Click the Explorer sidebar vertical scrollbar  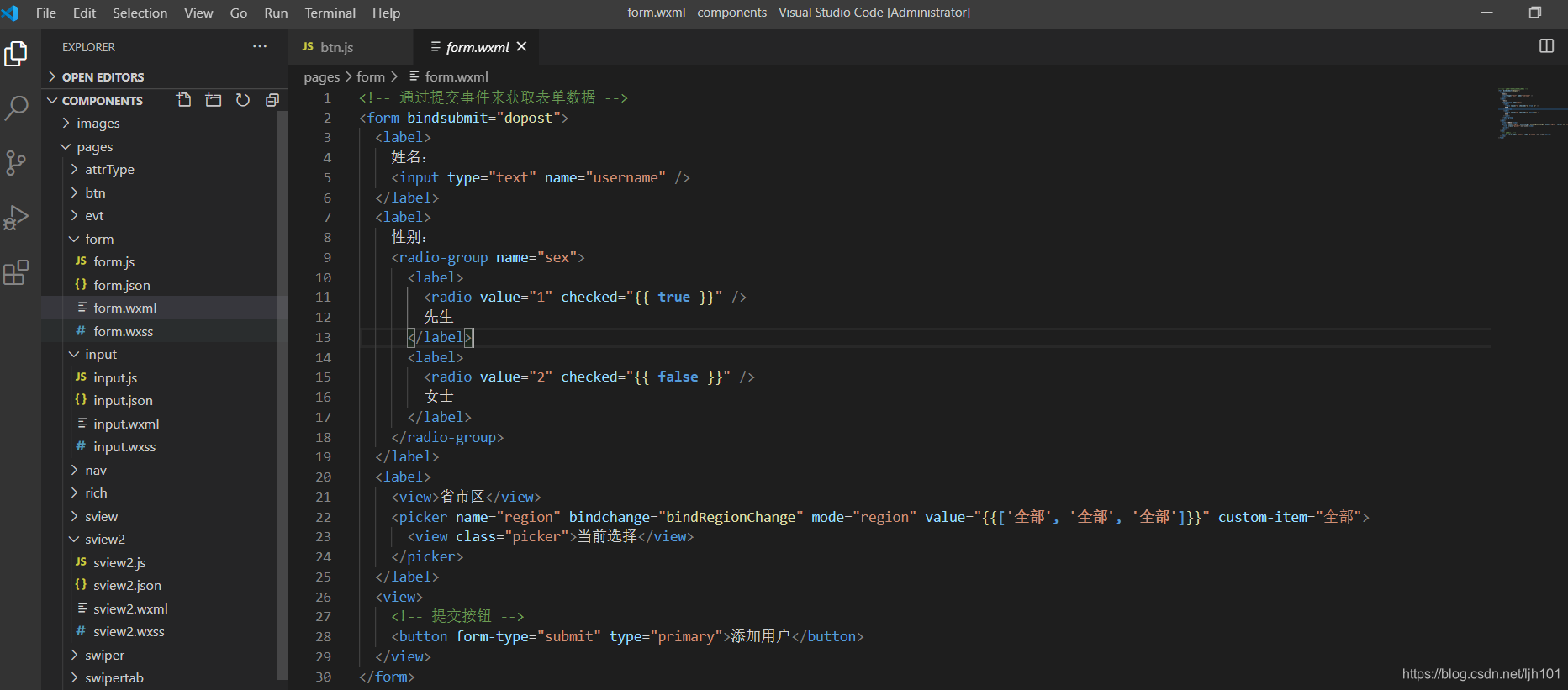(x=282, y=395)
